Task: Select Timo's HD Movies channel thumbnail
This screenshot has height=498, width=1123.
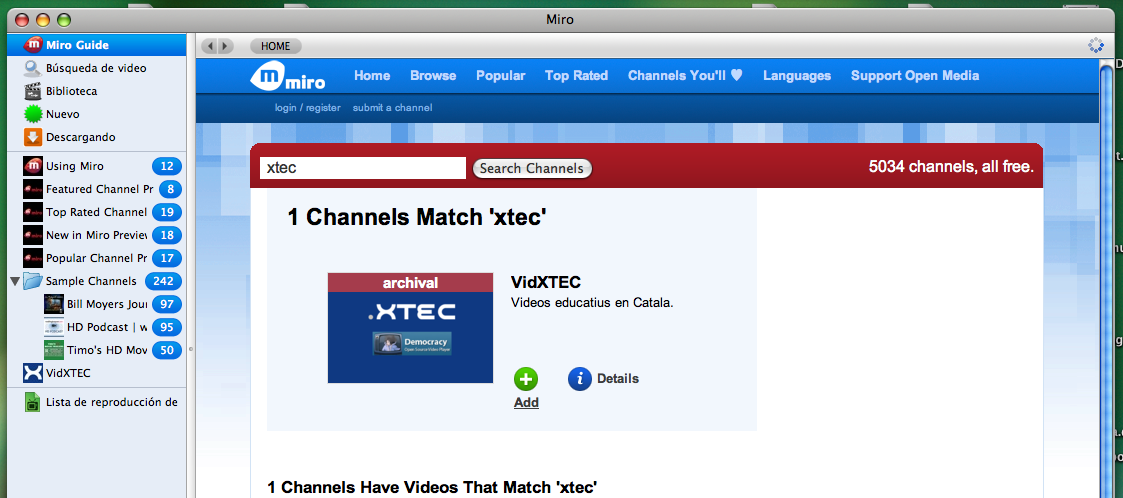Action: coord(54,350)
